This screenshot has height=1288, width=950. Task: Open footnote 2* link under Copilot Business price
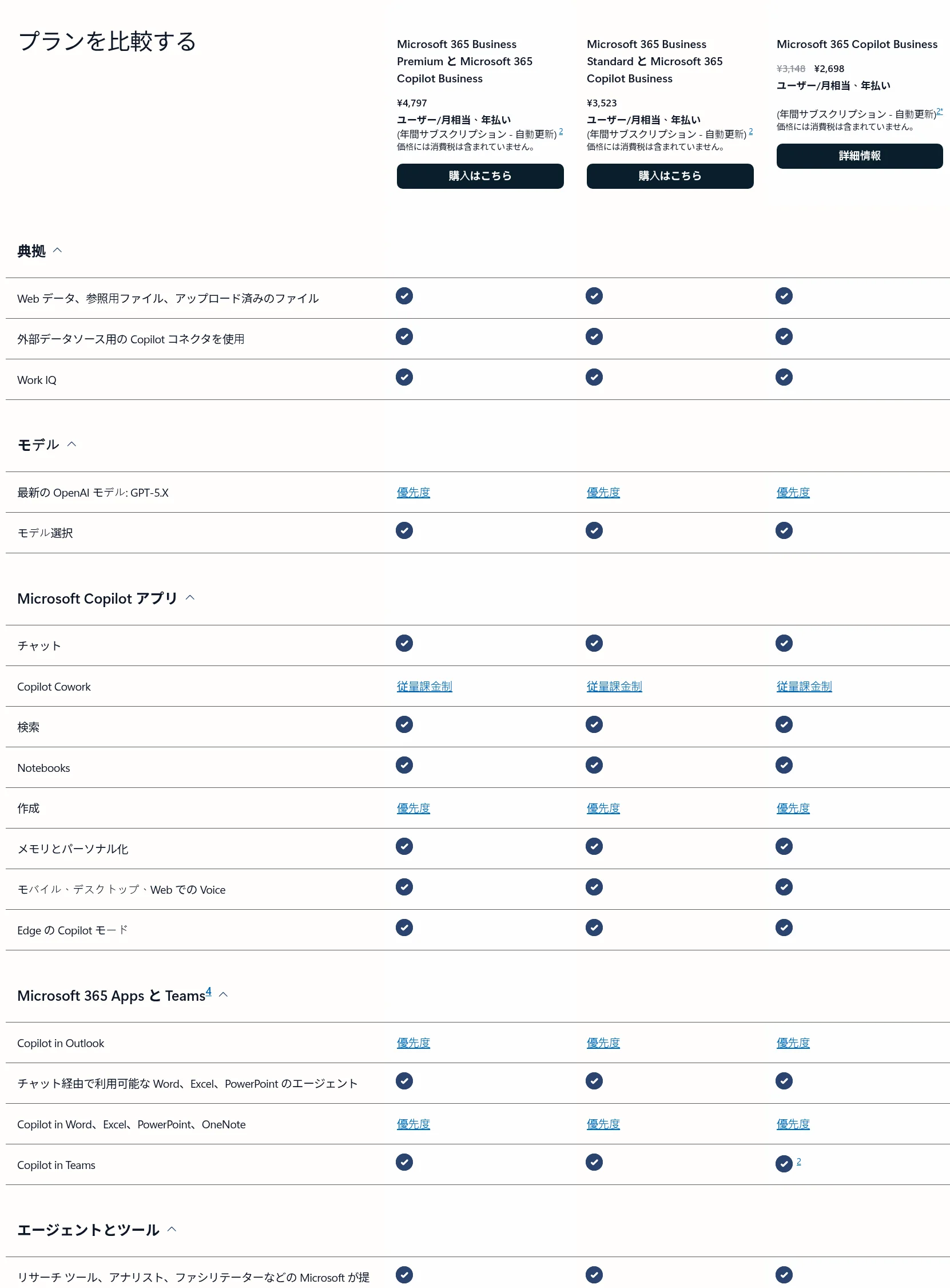(940, 112)
